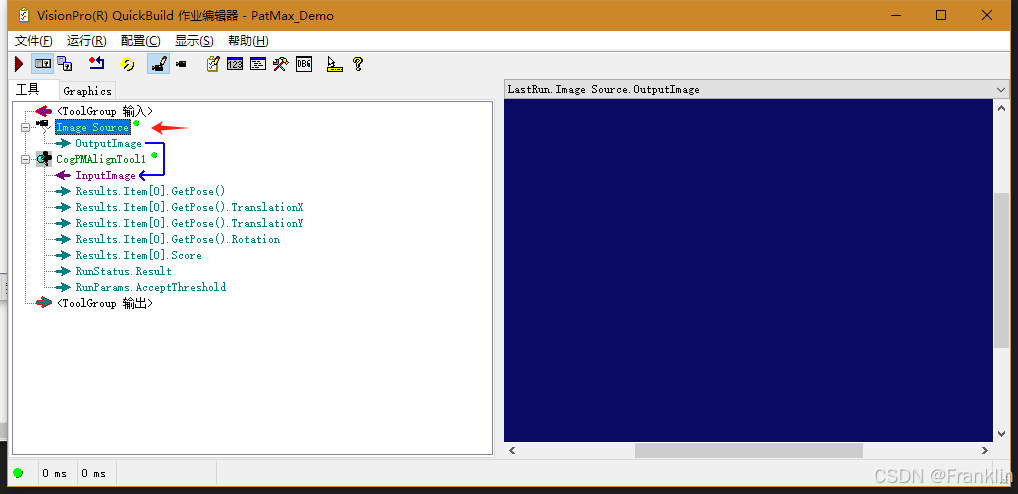The height and width of the screenshot is (494, 1018).
Task: Maximize the QuickBuild window
Action: point(941,15)
